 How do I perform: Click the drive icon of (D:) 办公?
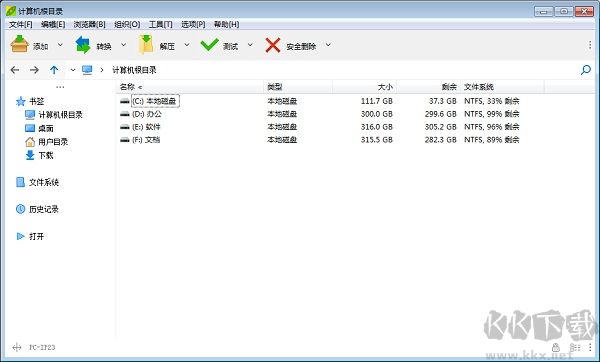coord(125,114)
